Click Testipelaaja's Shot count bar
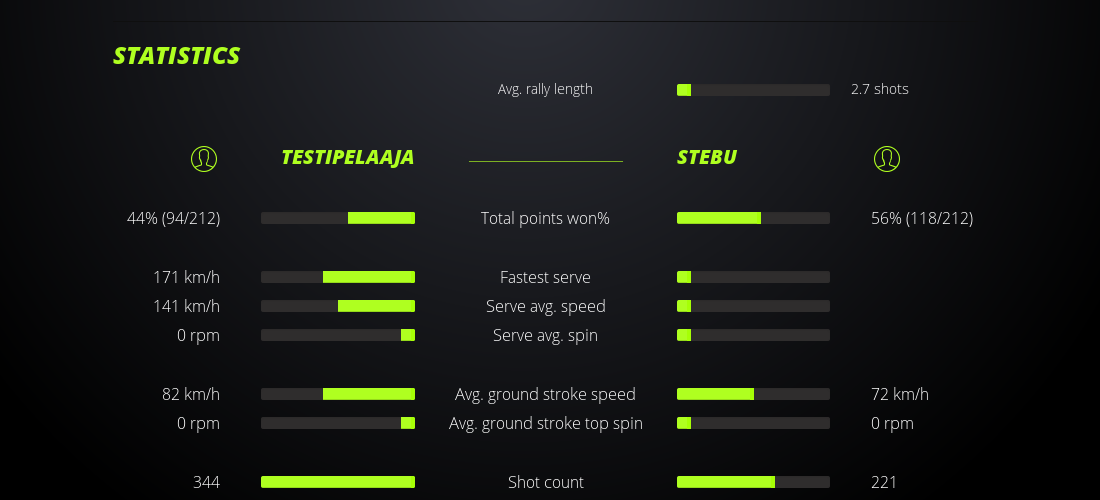The height and width of the screenshot is (500, 1100). (x=338, y=482)
